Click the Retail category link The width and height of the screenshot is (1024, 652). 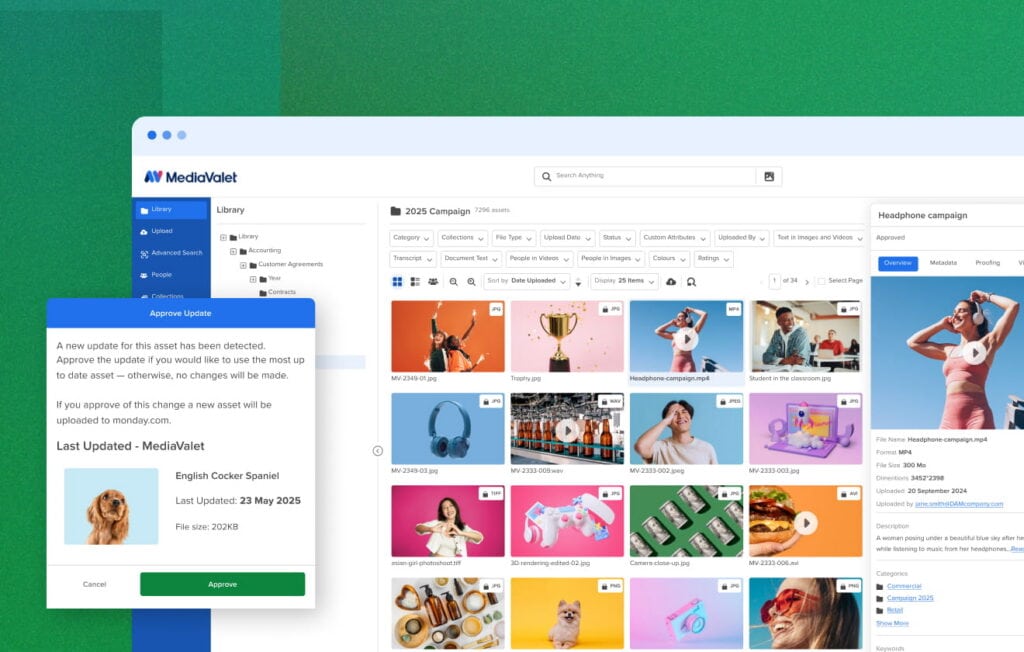(895, 610)
